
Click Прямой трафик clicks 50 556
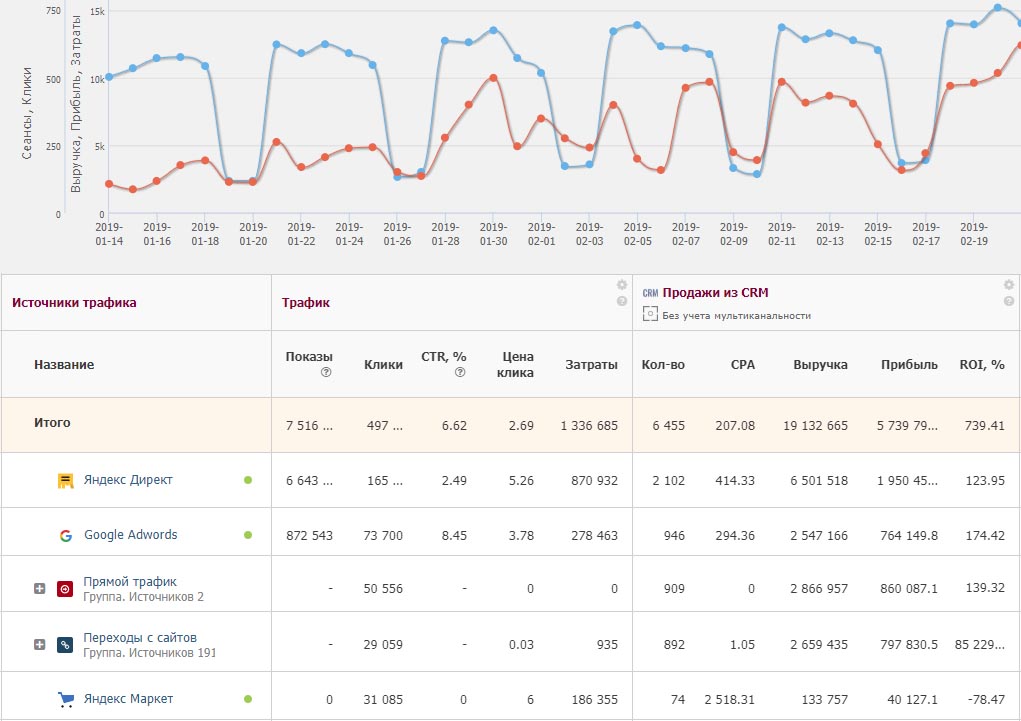[383, 588]
